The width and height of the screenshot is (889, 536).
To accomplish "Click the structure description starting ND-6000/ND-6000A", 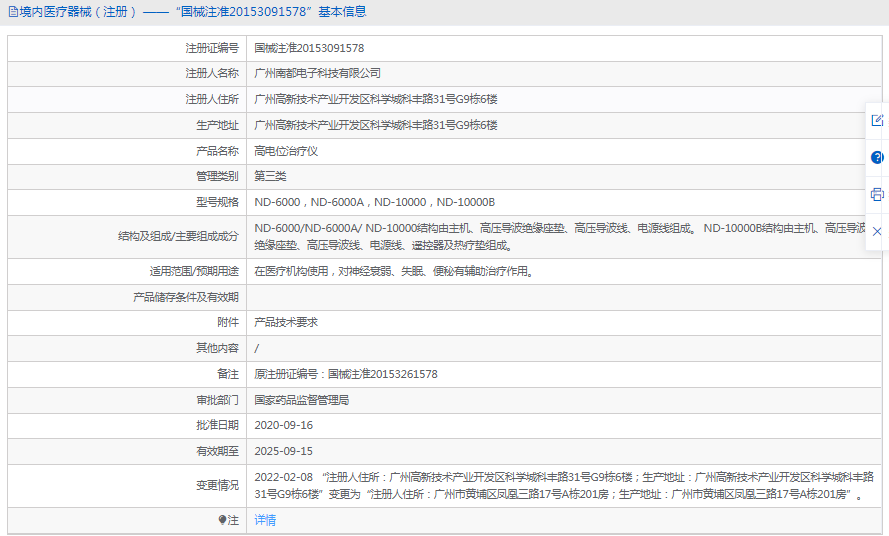I will pos(560,237).
